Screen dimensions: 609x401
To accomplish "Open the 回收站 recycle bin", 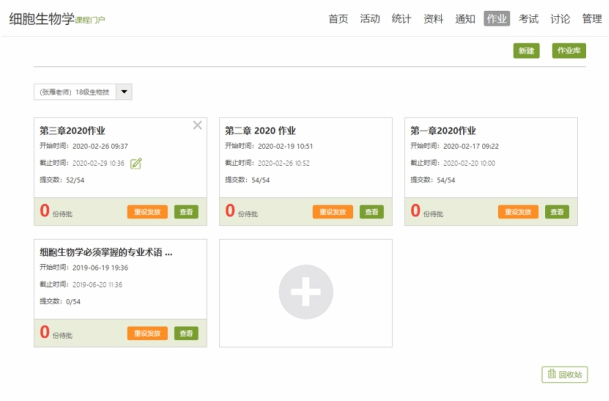I will click(563, 375).
